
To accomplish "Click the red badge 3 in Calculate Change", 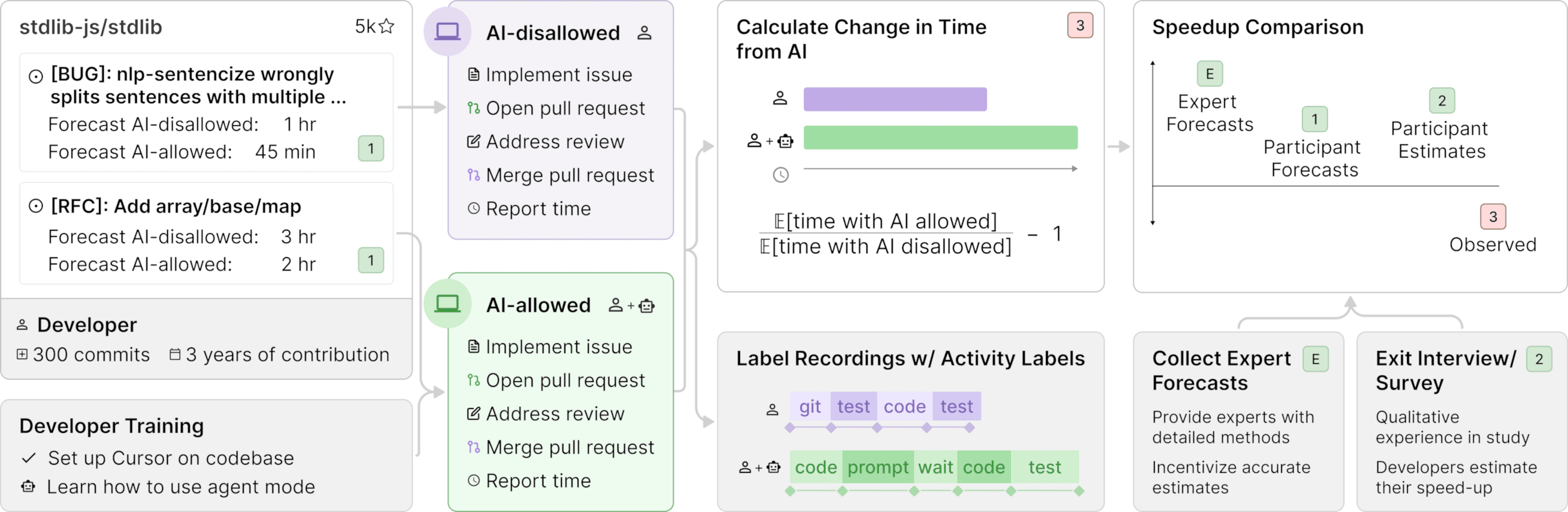I will tap(1080, 25).
